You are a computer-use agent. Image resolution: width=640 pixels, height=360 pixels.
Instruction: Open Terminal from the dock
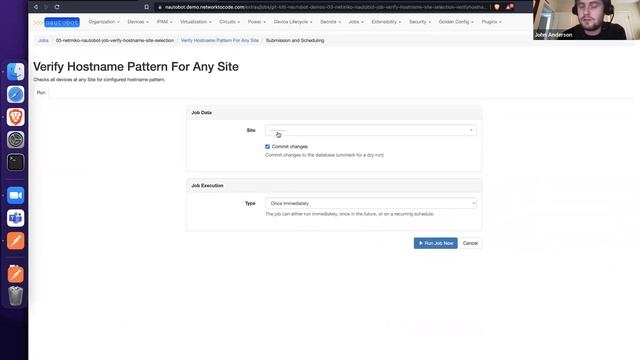coord(16,162)
